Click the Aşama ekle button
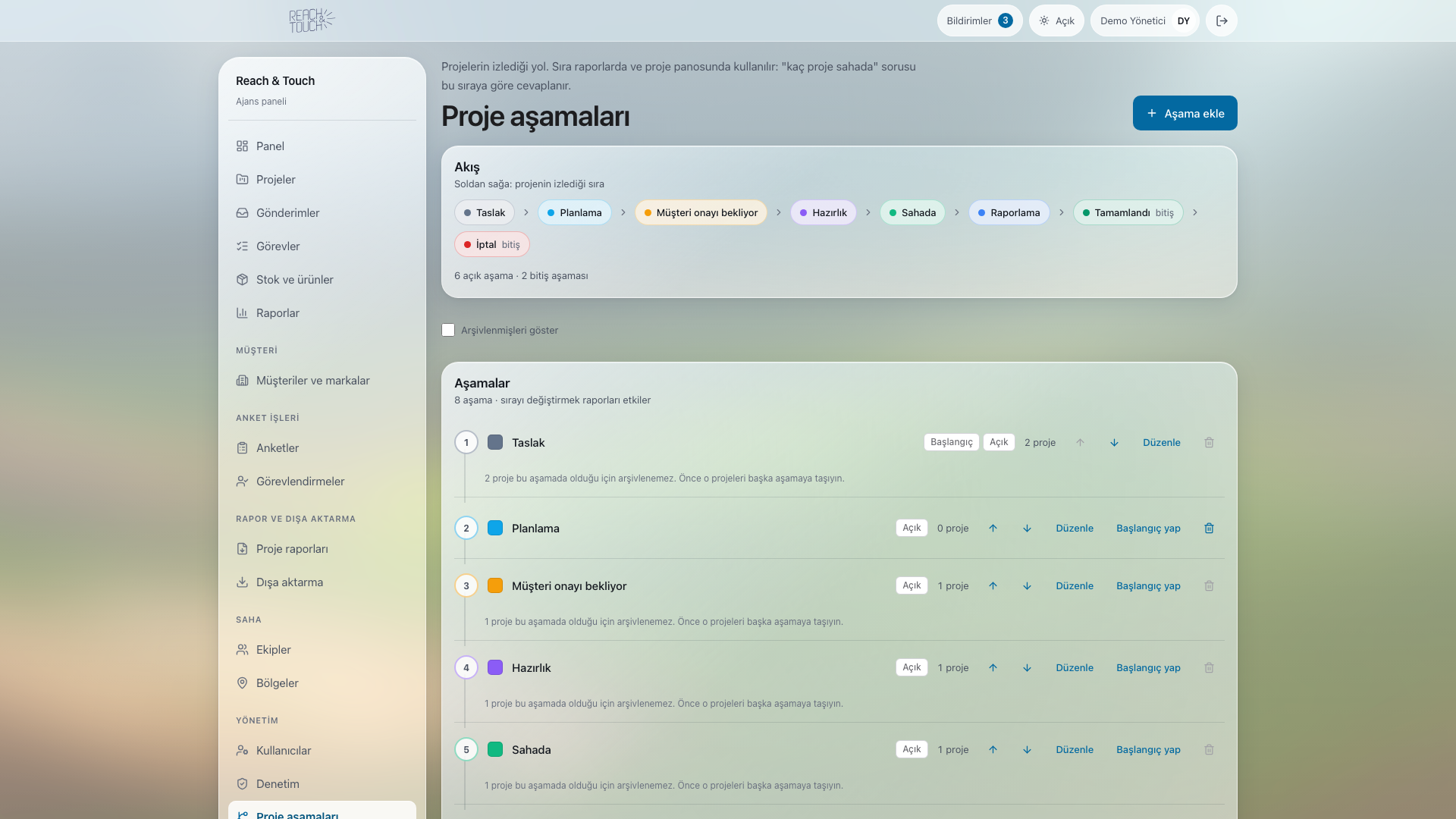 point(1185,113)
